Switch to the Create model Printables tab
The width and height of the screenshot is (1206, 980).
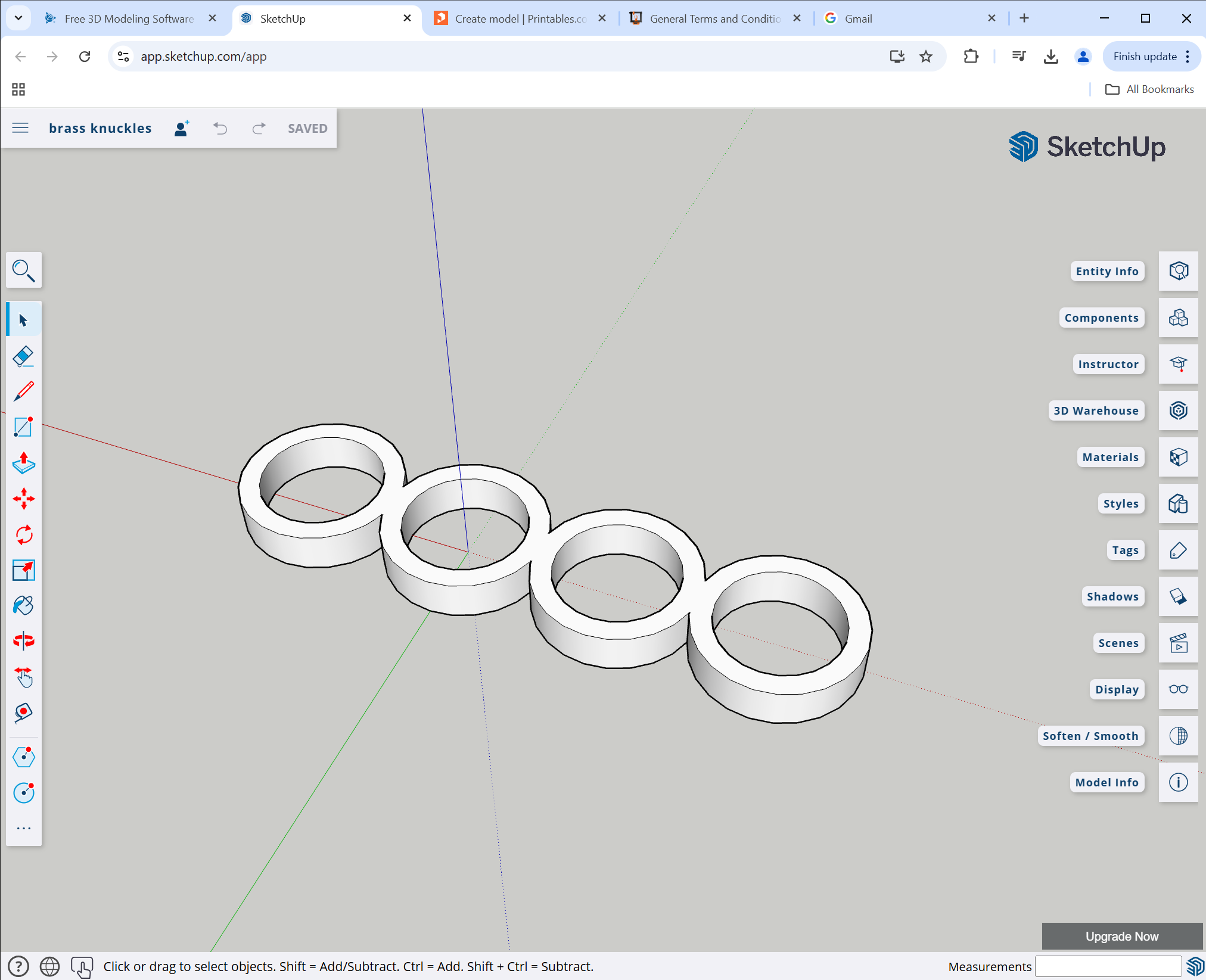click(x=520, y=18)
